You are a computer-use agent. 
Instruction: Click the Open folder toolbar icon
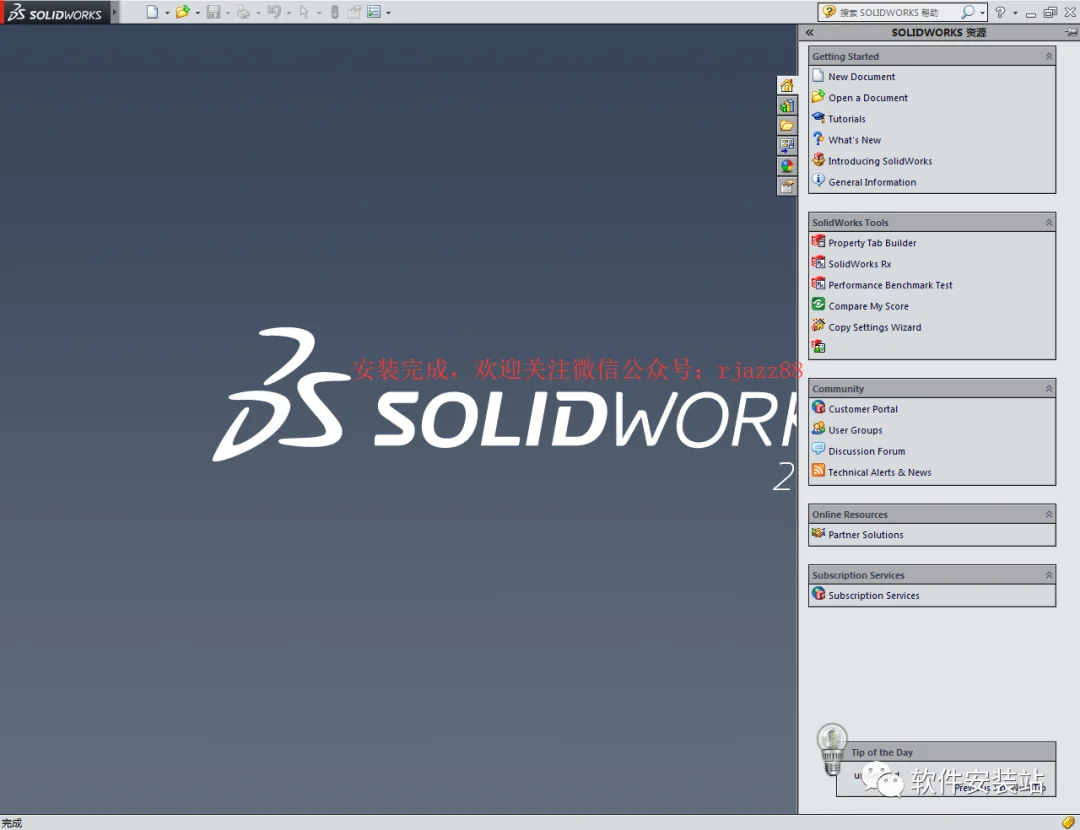[183, 12]
